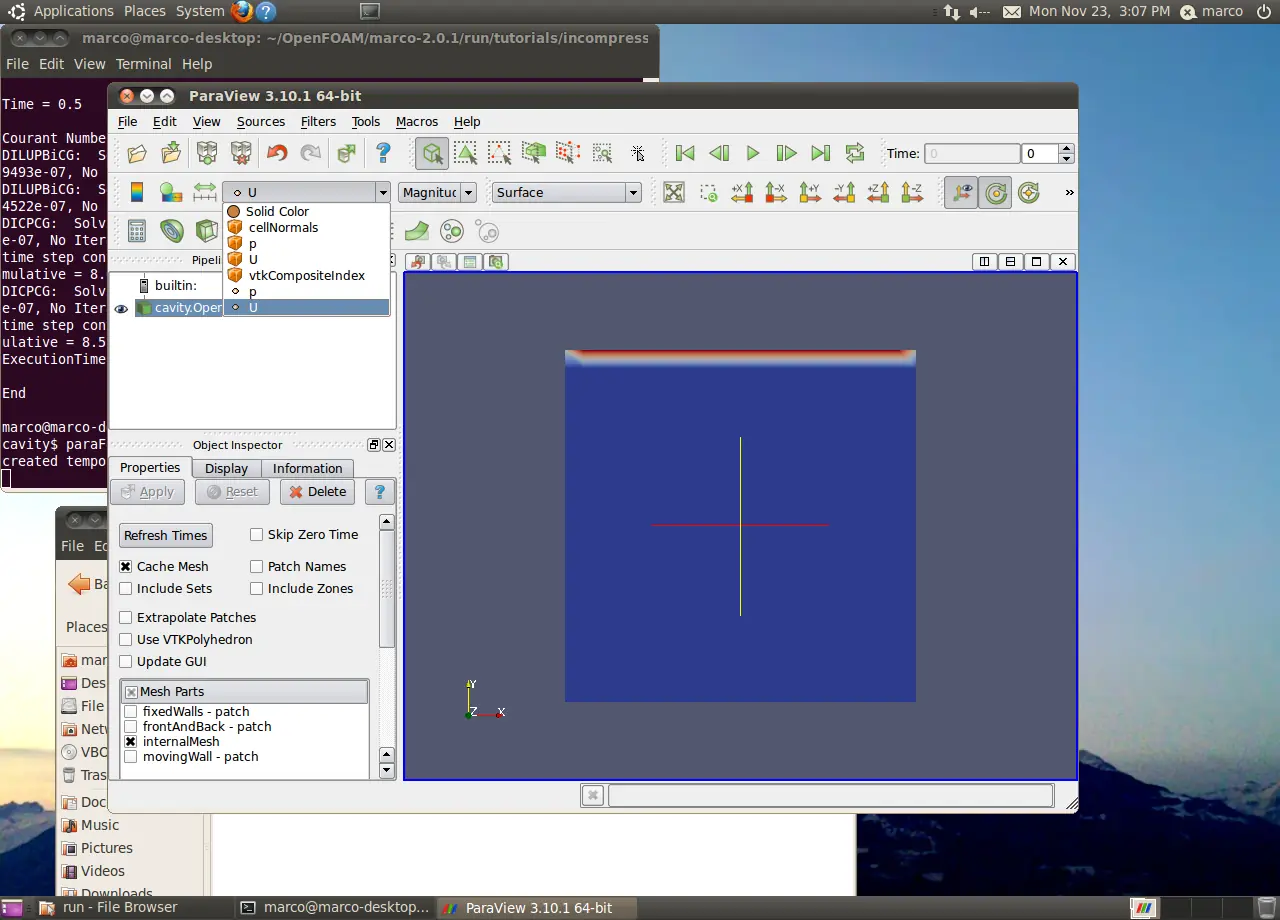Viewport: 1280px width, 920px height.
Task: Click the Delete button
Action: (x=318, y=492)
